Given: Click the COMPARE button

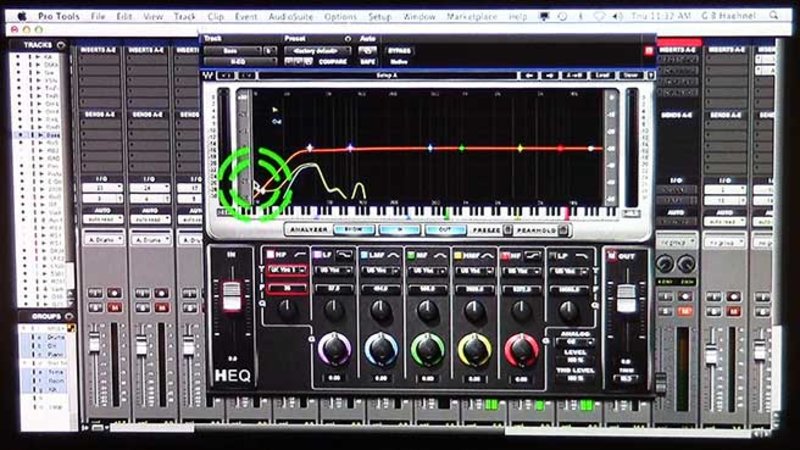Looking at the screenshot, I should point(333,62).
